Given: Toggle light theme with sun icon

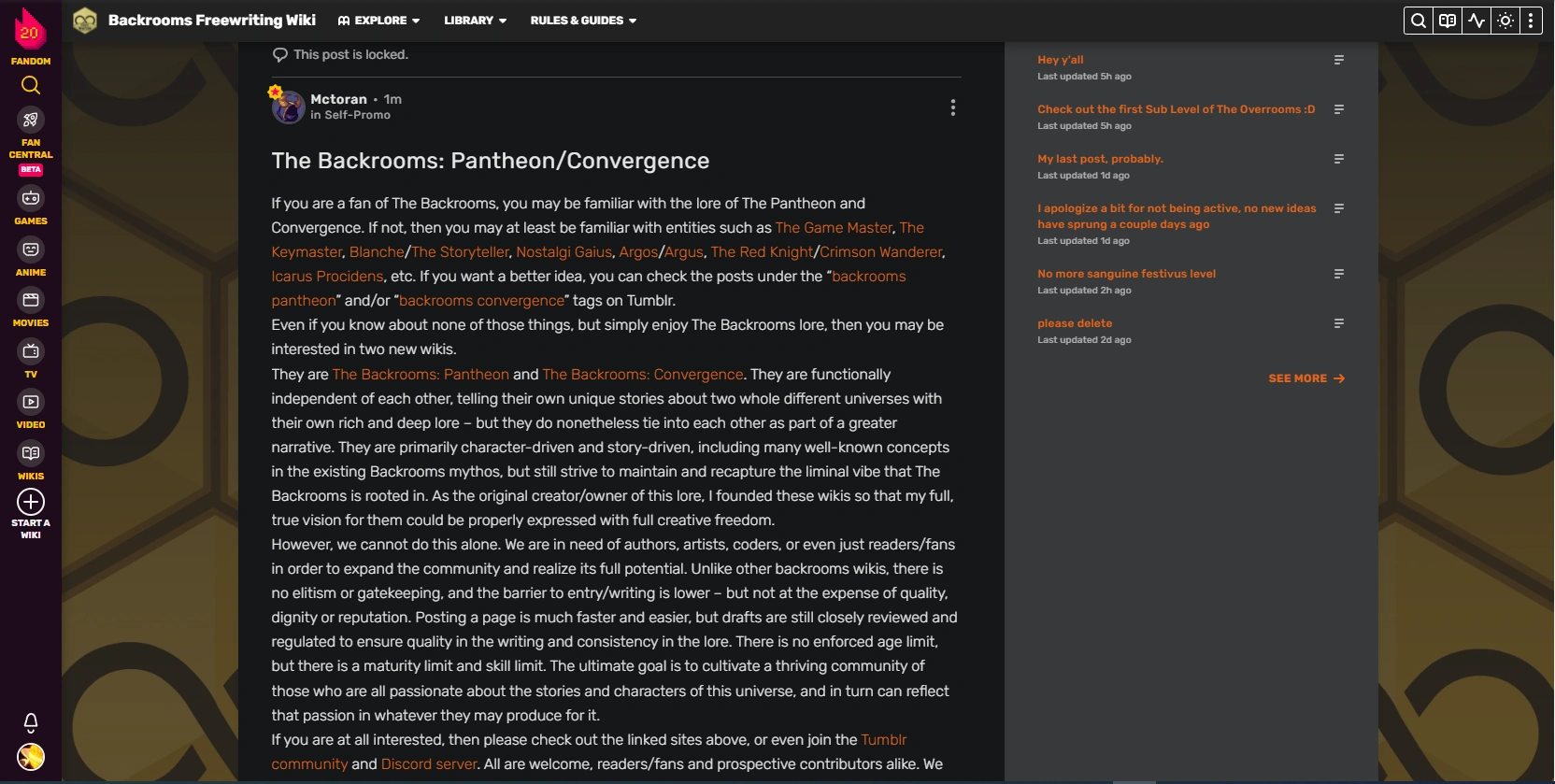Looking at the screenshot, I should click(x=1505, y=21).
